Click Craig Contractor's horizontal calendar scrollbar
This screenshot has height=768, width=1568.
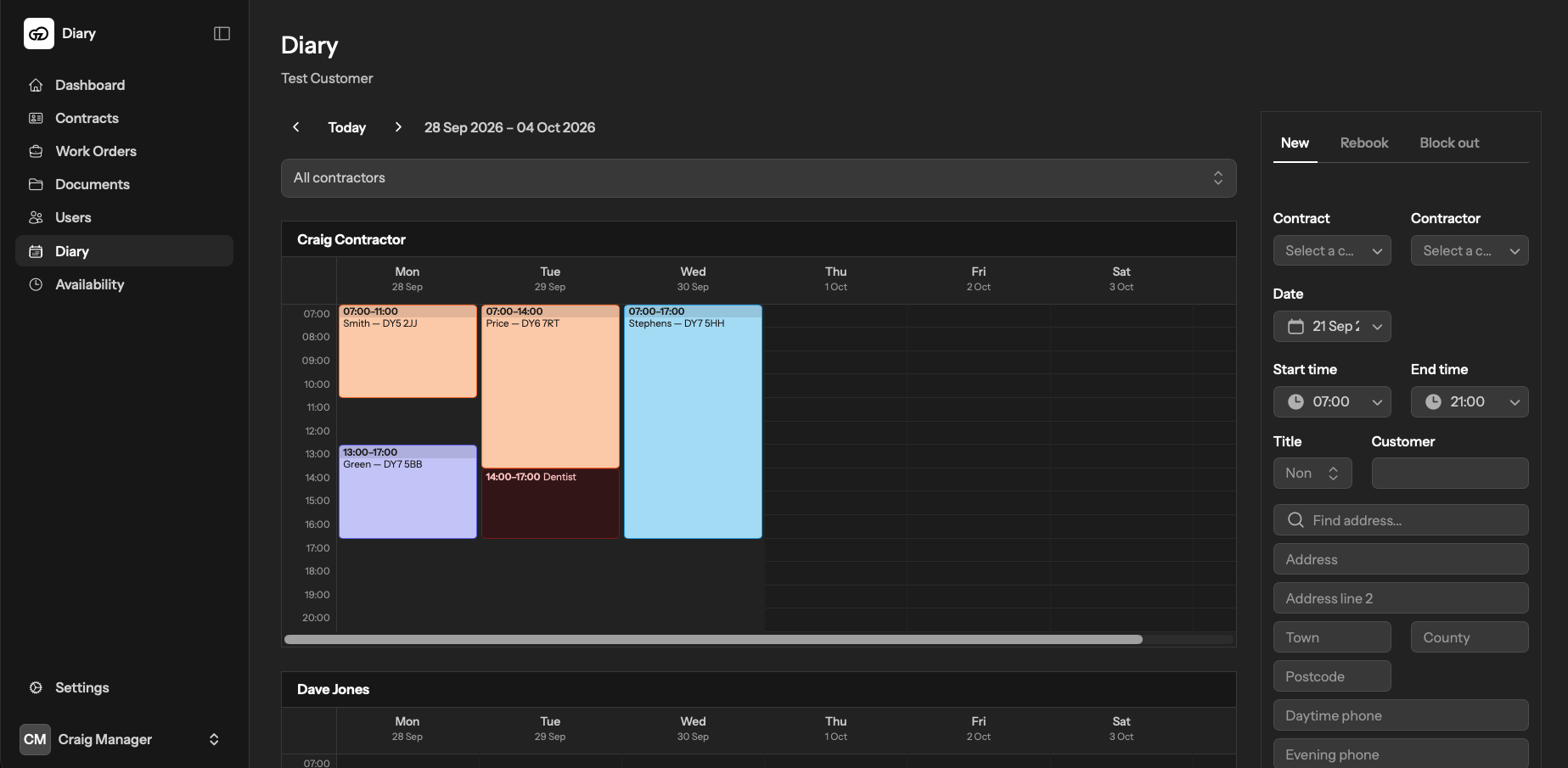click(713, 639)
